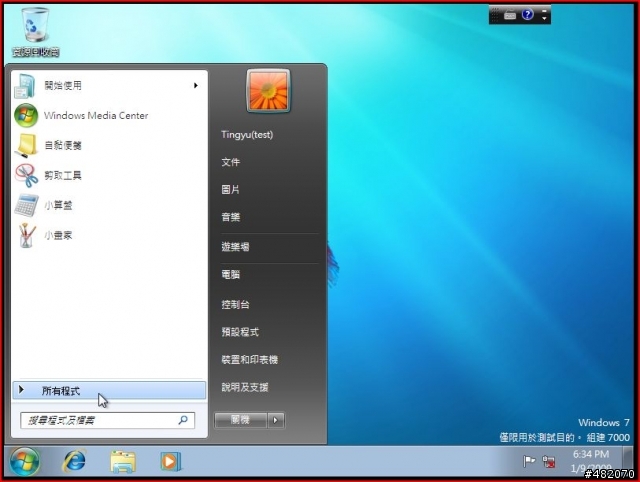Open the Recycle Bin desktop icon
The height and width of the screenshot is (482, 640).
[36, 32]
